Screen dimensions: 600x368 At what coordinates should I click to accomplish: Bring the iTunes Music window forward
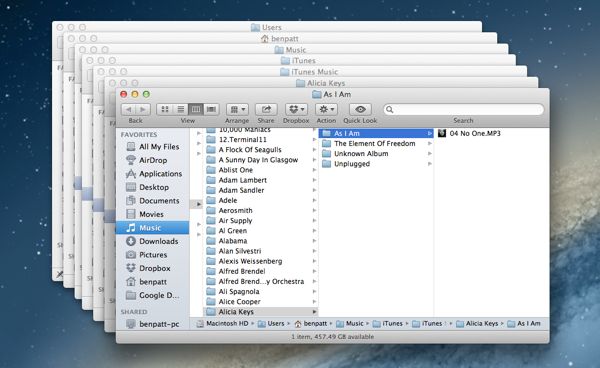pos(309,72)
